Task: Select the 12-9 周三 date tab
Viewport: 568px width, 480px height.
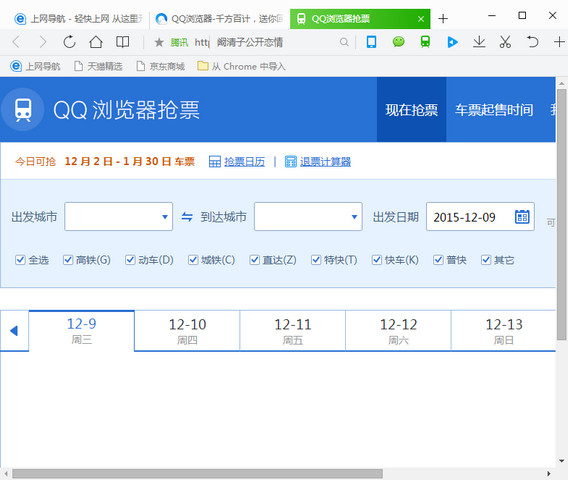Action: coord(82,331)
